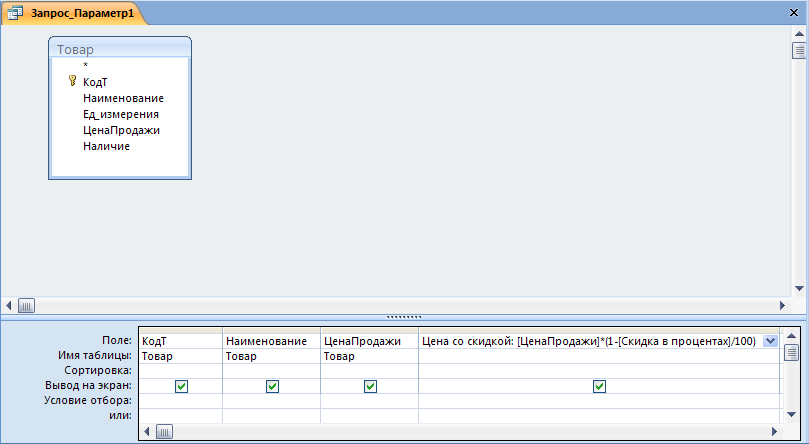Click the Товар table title bar
The height and width of the screenshot is (444, 809).
120,49
